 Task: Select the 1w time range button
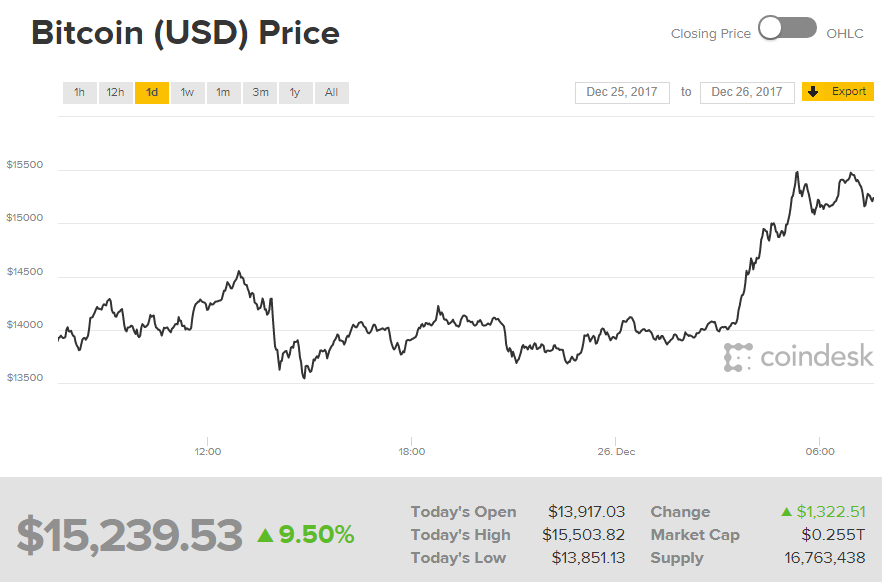(187, 92)
